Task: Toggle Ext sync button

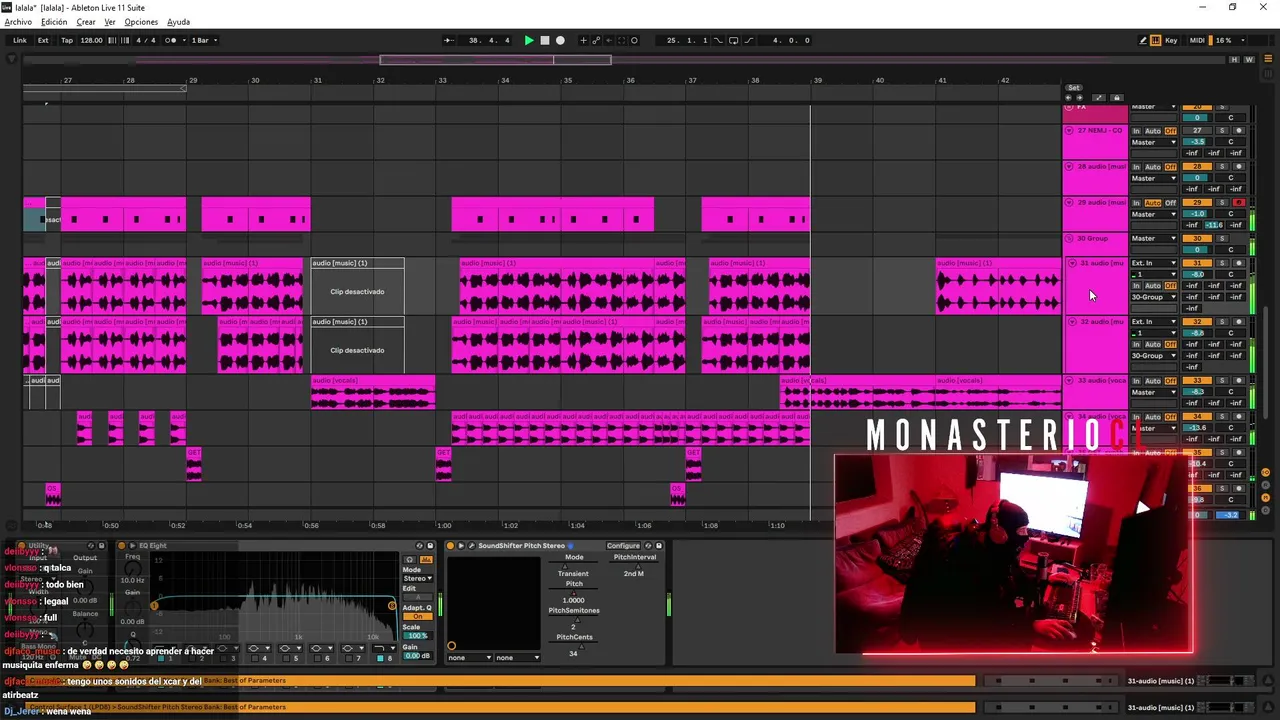Action: [x=43, y=40]
